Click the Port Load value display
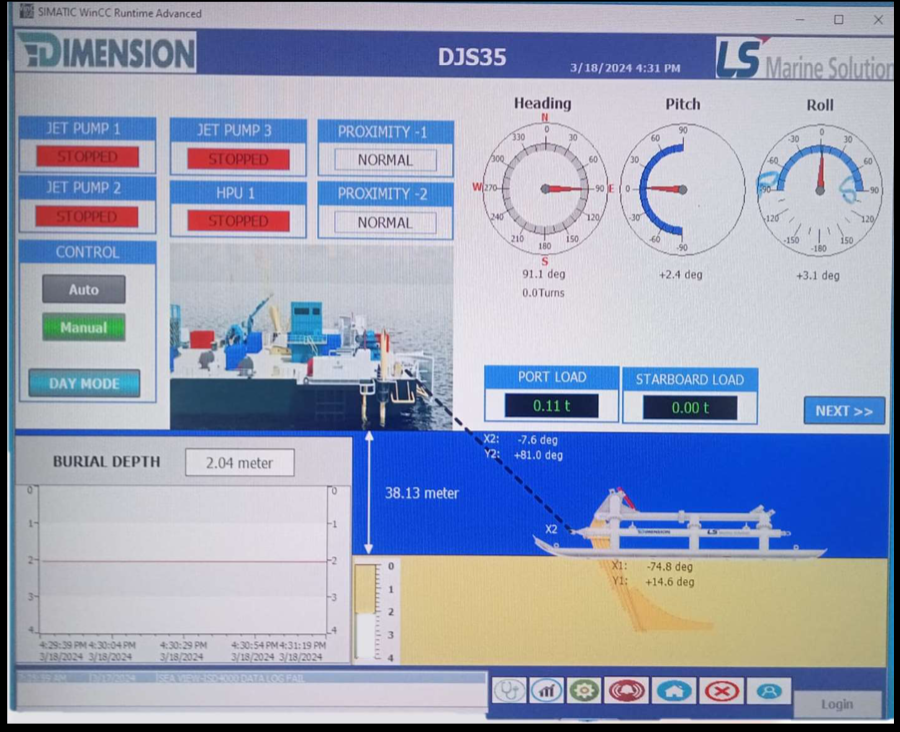 point(551,406)
